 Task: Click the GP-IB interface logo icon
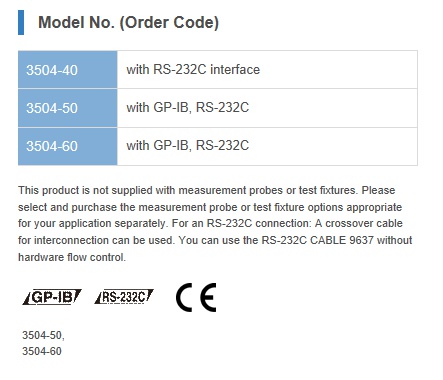click(x=52, y=297)
